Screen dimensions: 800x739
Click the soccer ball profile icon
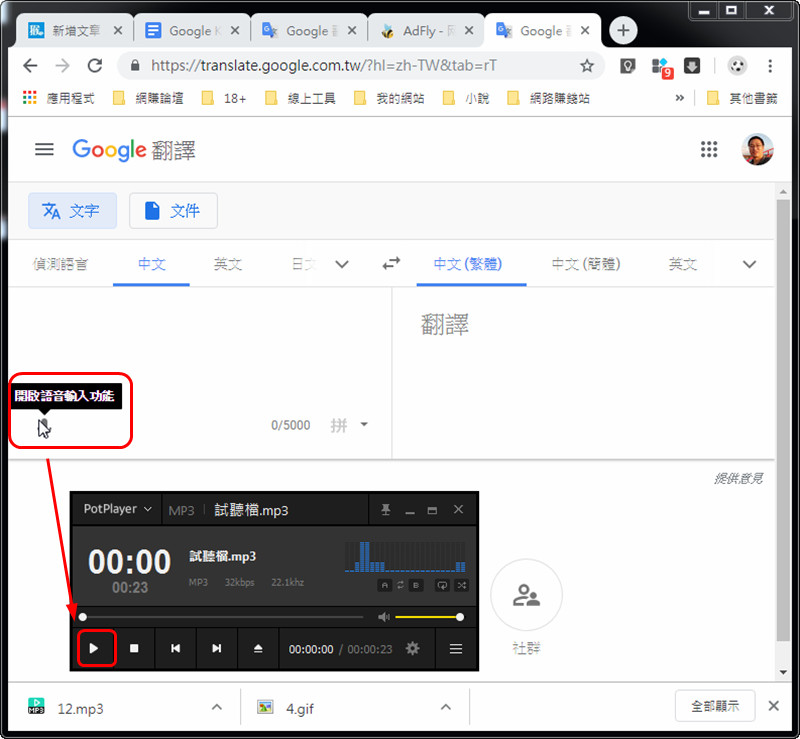(x=737, y=65)
